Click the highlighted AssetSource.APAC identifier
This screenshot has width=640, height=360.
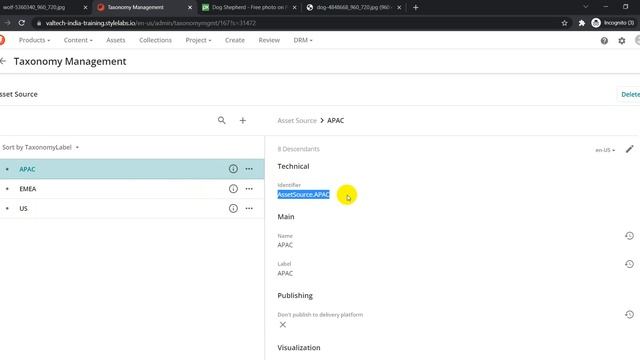pyautogui.click(x=303, y=195)
